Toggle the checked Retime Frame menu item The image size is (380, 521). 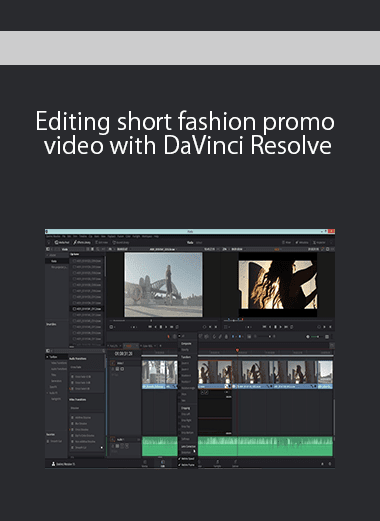tap(187, 465)
